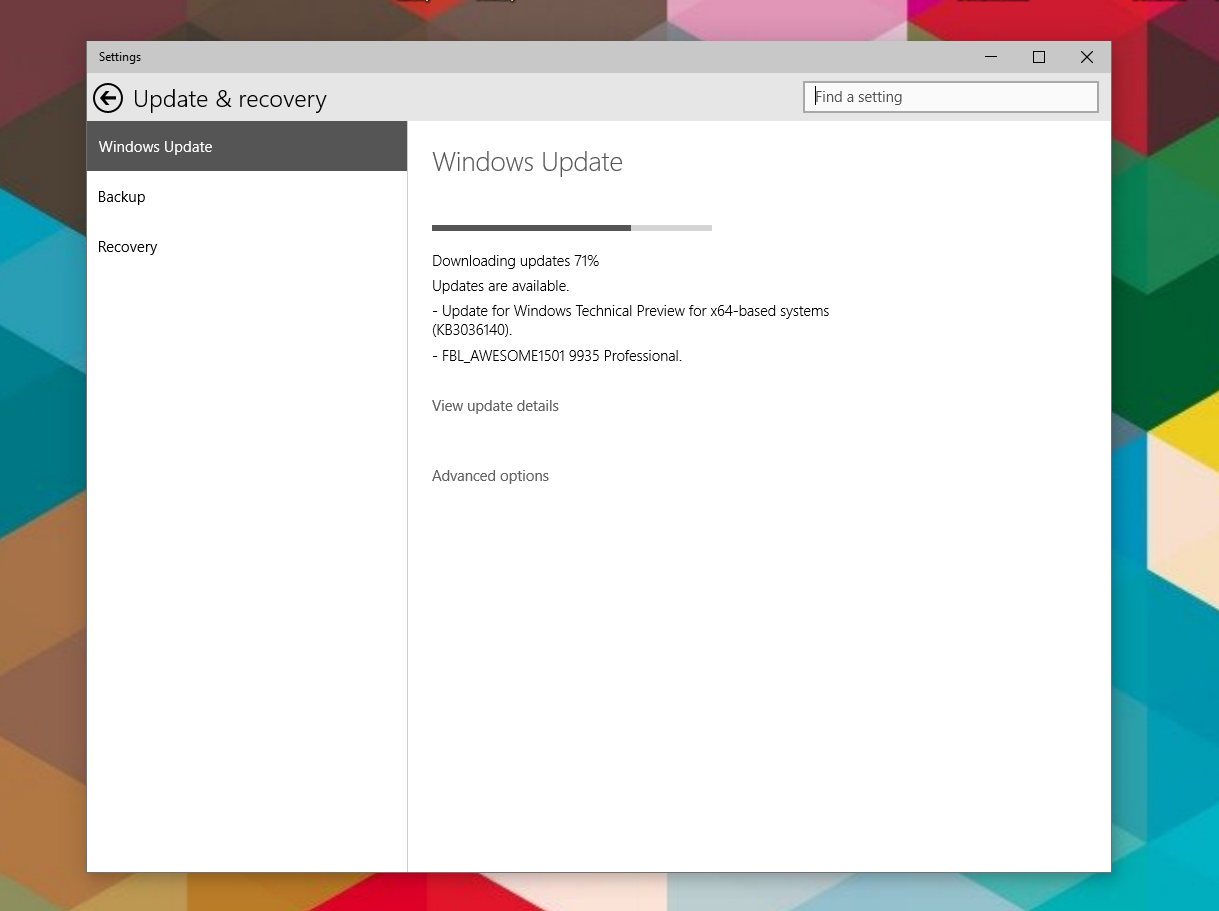Image resolution: width=1219 pixels, height=911 pixels.
Task: Open the Recovery section
Action: pos(247,247)
